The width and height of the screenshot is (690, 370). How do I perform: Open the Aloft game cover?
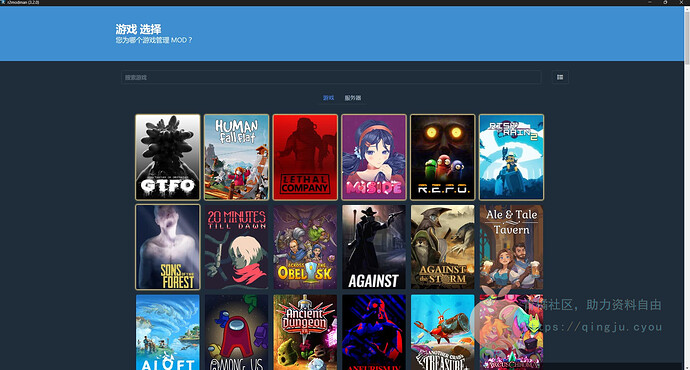(x=168, y=332)
